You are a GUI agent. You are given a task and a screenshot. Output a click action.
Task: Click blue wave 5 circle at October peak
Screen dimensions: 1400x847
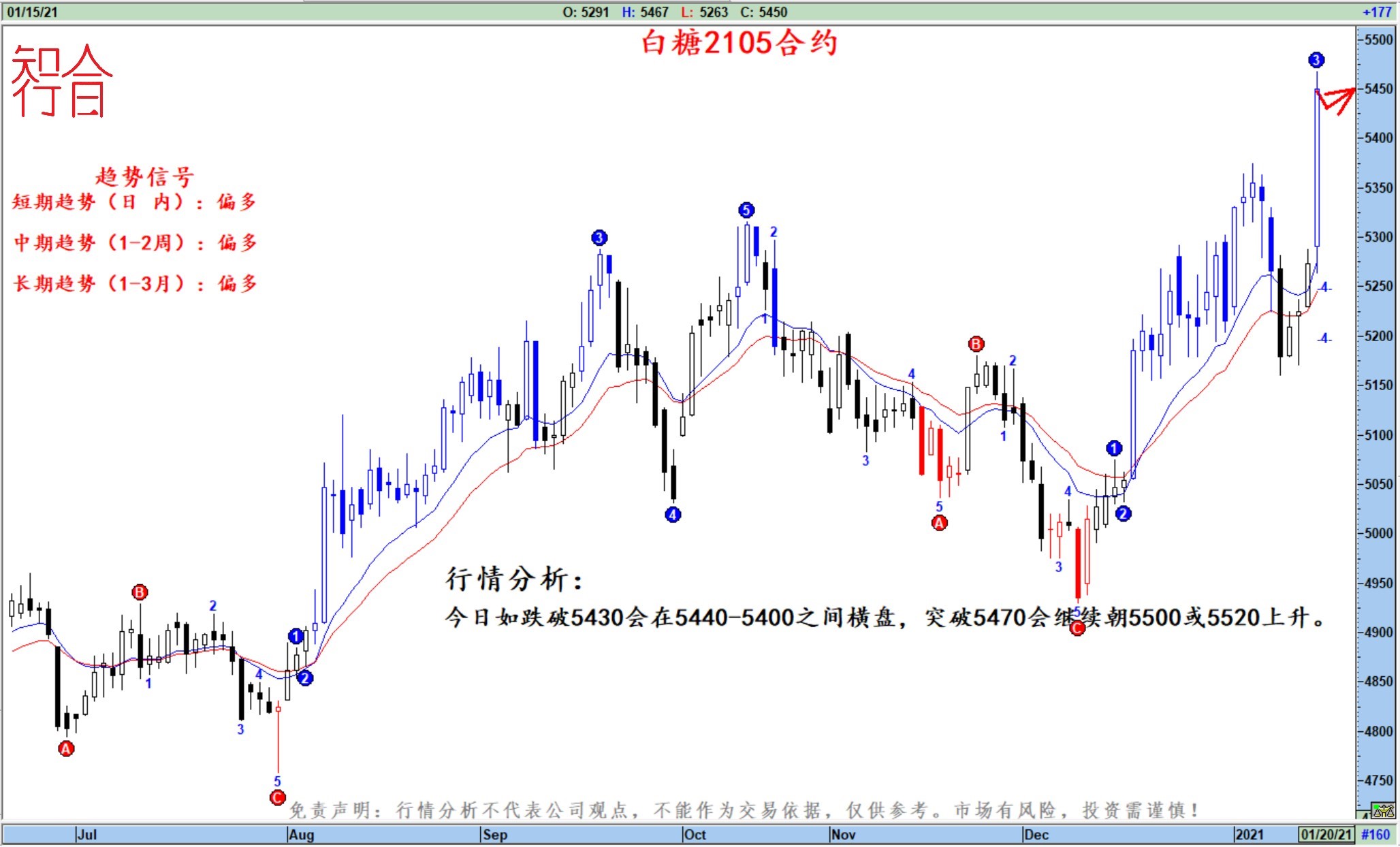tap(746, 210)
